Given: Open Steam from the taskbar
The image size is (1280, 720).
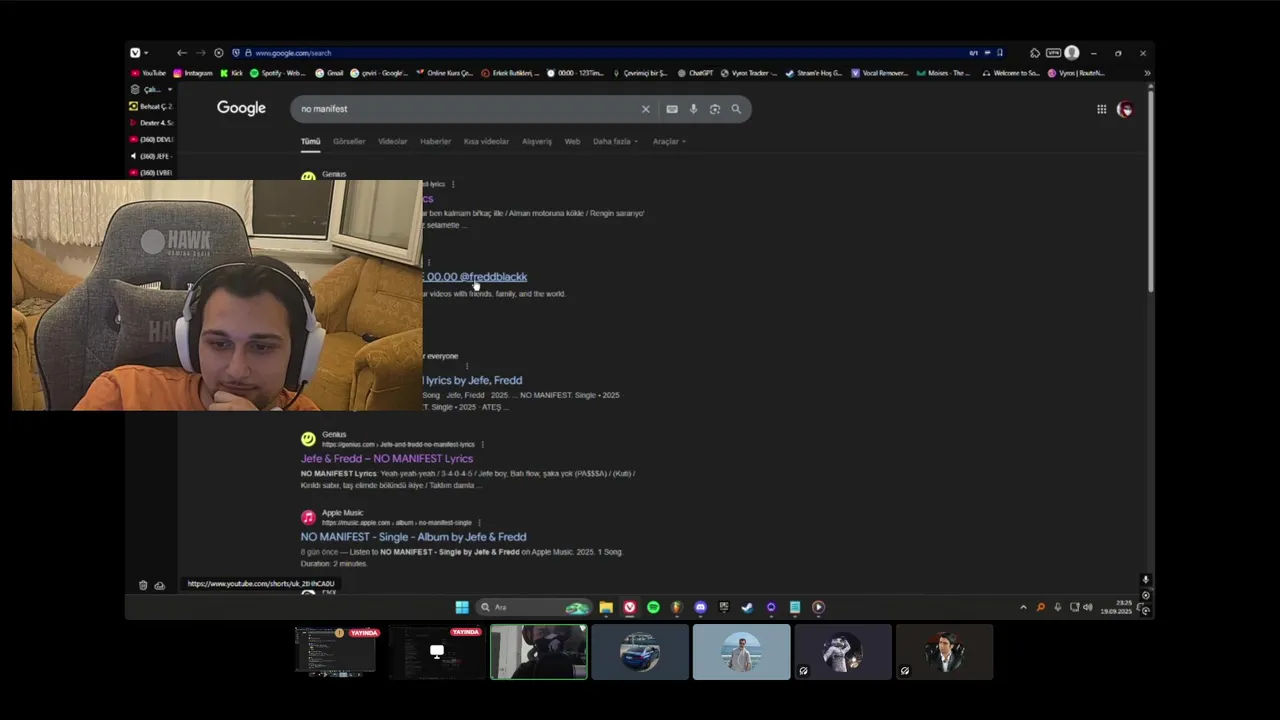Looking at the screenshot, I should [747, 607].
